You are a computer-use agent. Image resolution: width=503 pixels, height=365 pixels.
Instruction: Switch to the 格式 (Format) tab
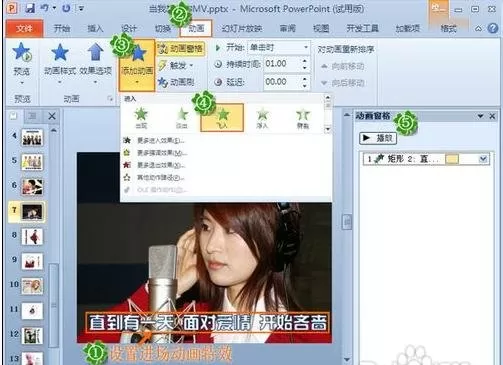448,28
